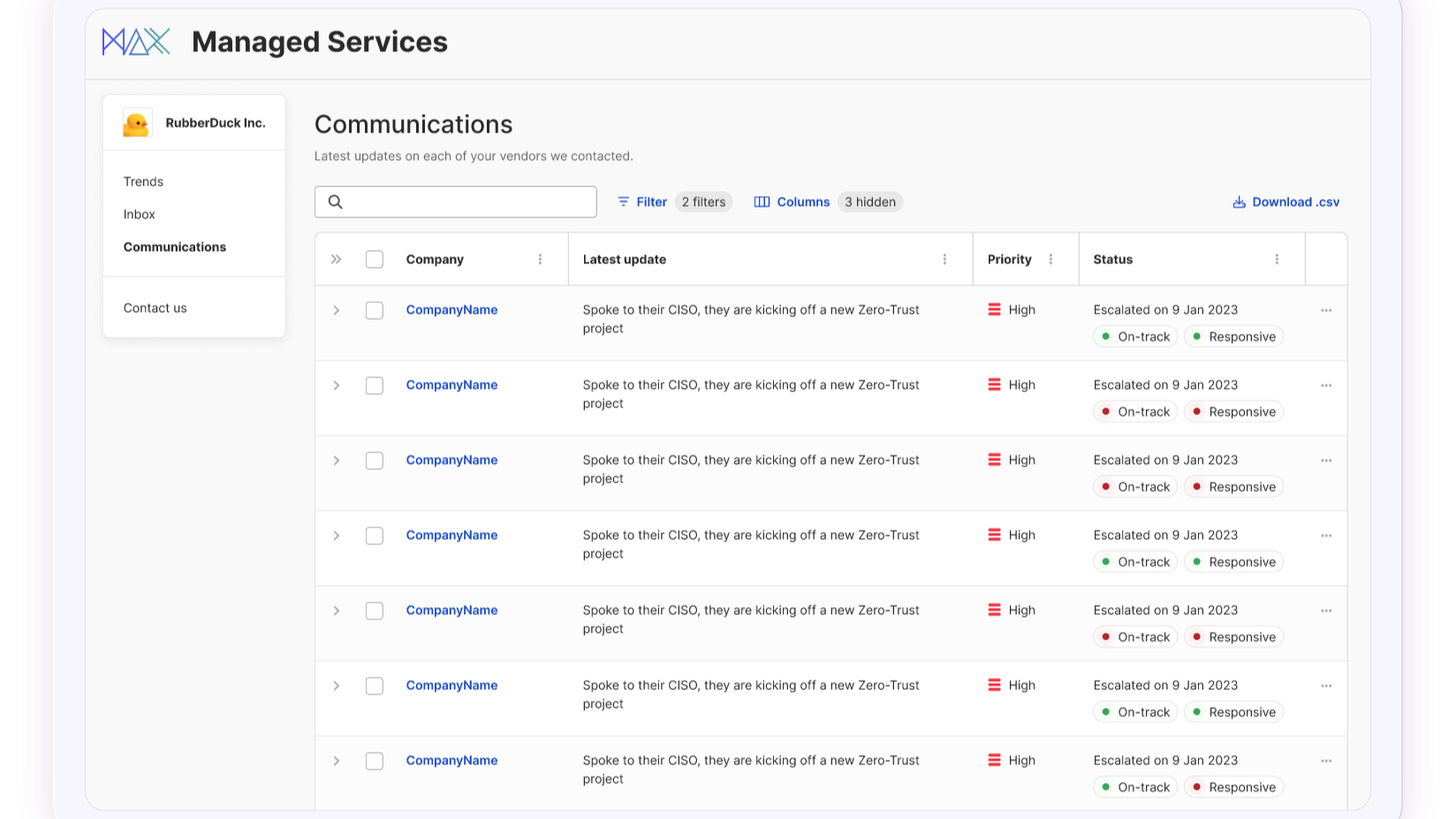1456x819 pixels.
Task: Click into the search input field
Action: [x=468, y=202]
